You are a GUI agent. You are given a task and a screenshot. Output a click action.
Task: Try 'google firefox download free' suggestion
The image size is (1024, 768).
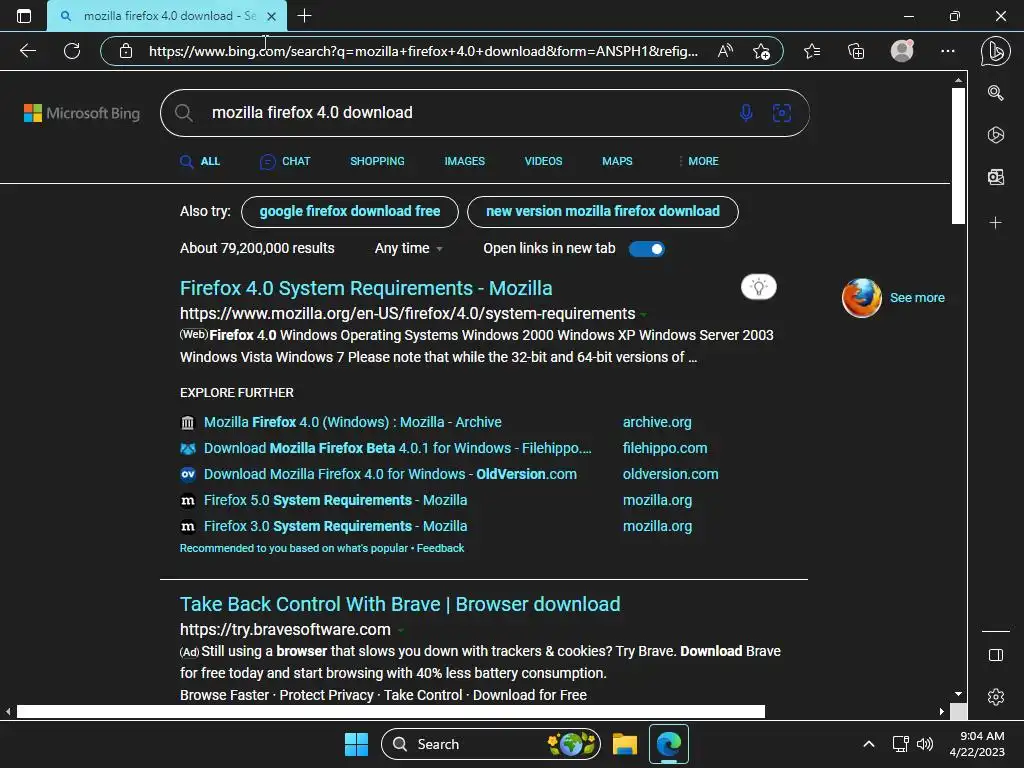coord(349,212)
